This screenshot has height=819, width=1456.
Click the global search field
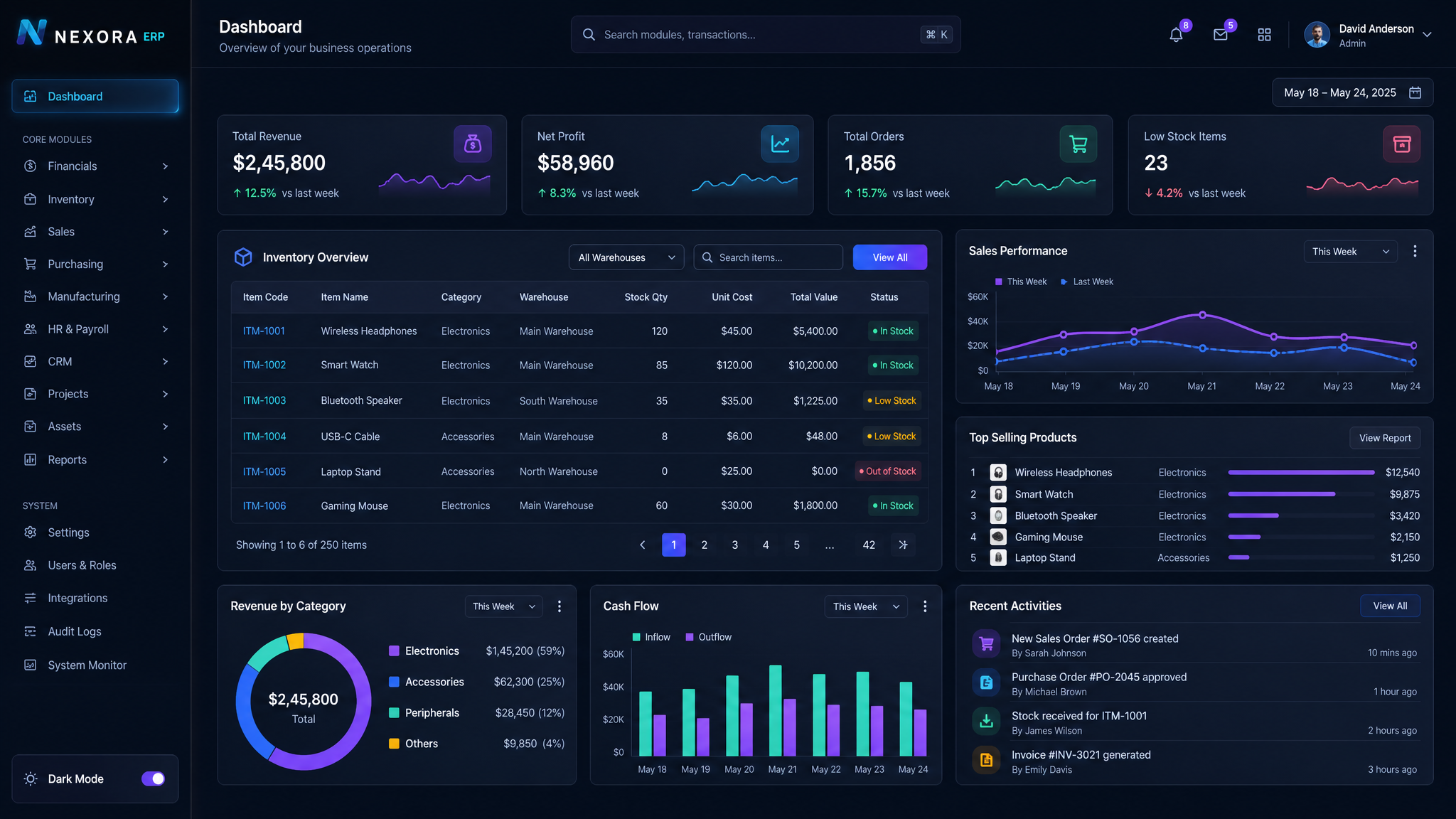[x=766, y=35]
